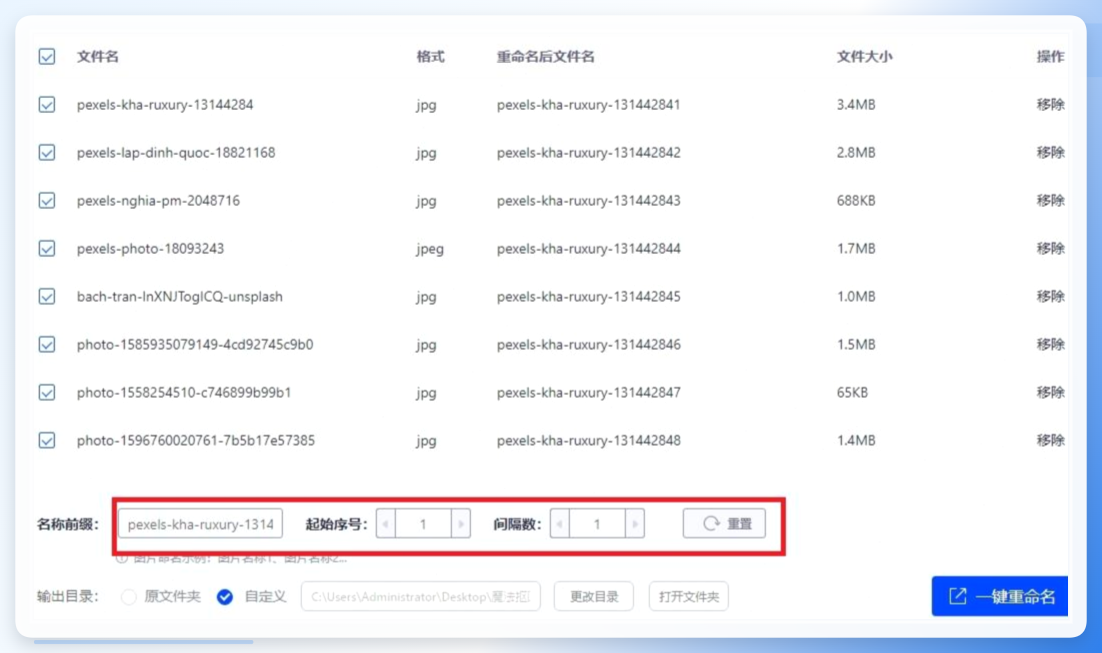Start renaming with 一键重命名 button
The image size is (1102, 653).
(1000, 596)
